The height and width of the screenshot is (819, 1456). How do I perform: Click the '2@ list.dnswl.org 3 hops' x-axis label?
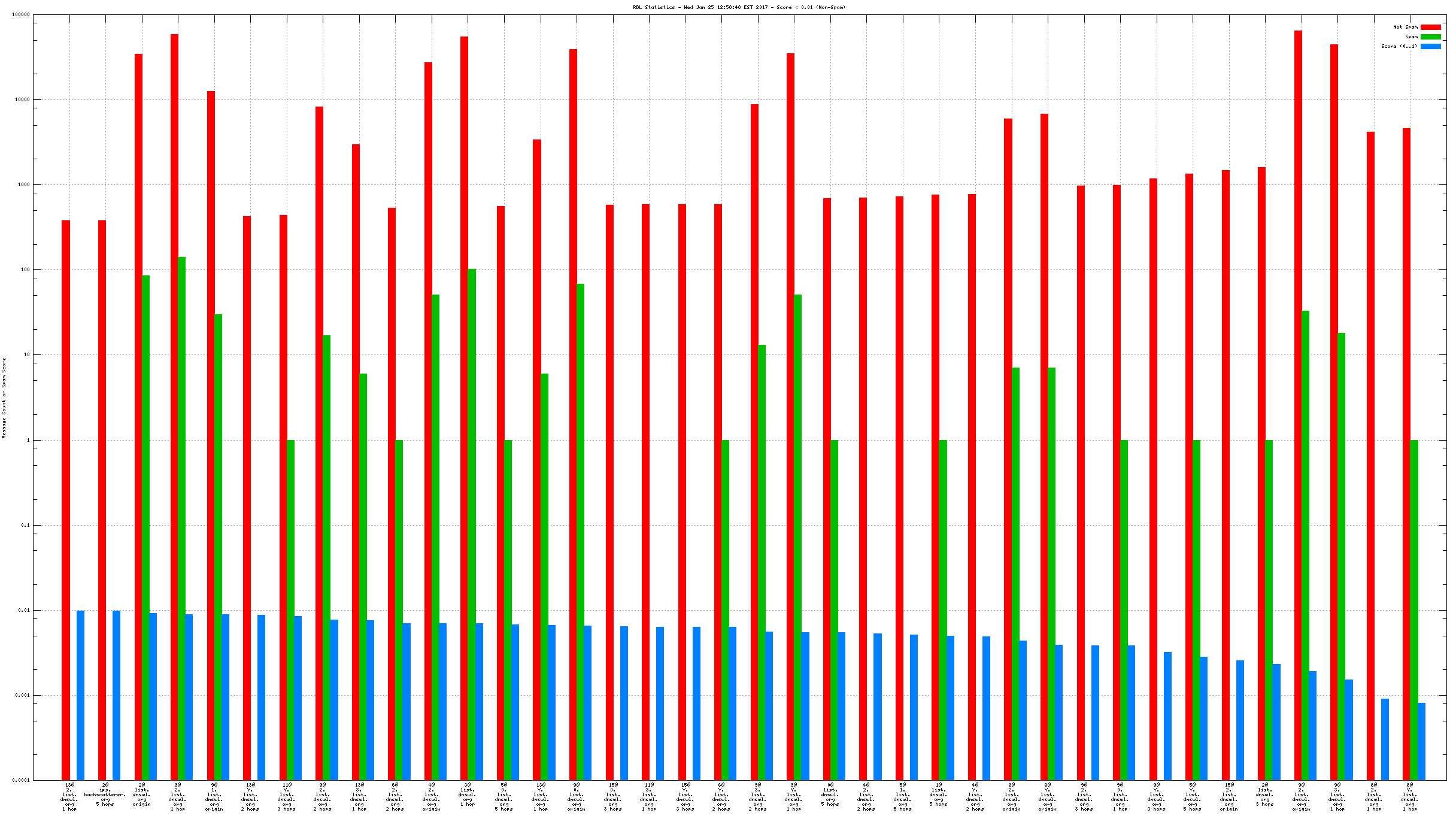click(x=1265, y=794)
